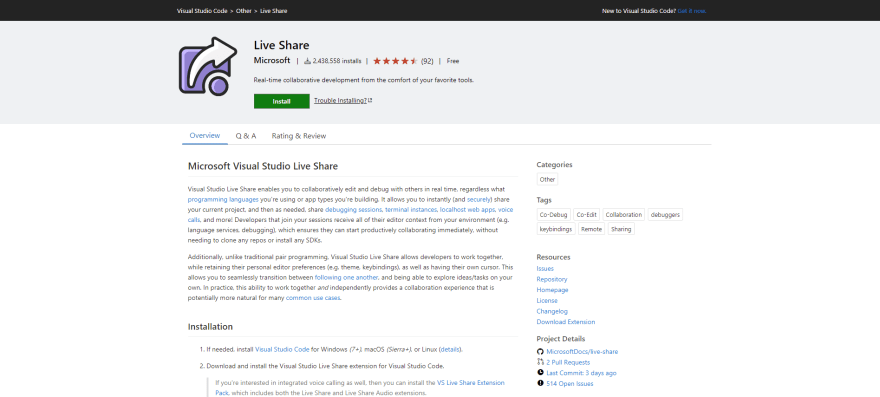This screenshot has width=880, height=397.
Task: Follow the programming languages link
Action: pos(223,199)
